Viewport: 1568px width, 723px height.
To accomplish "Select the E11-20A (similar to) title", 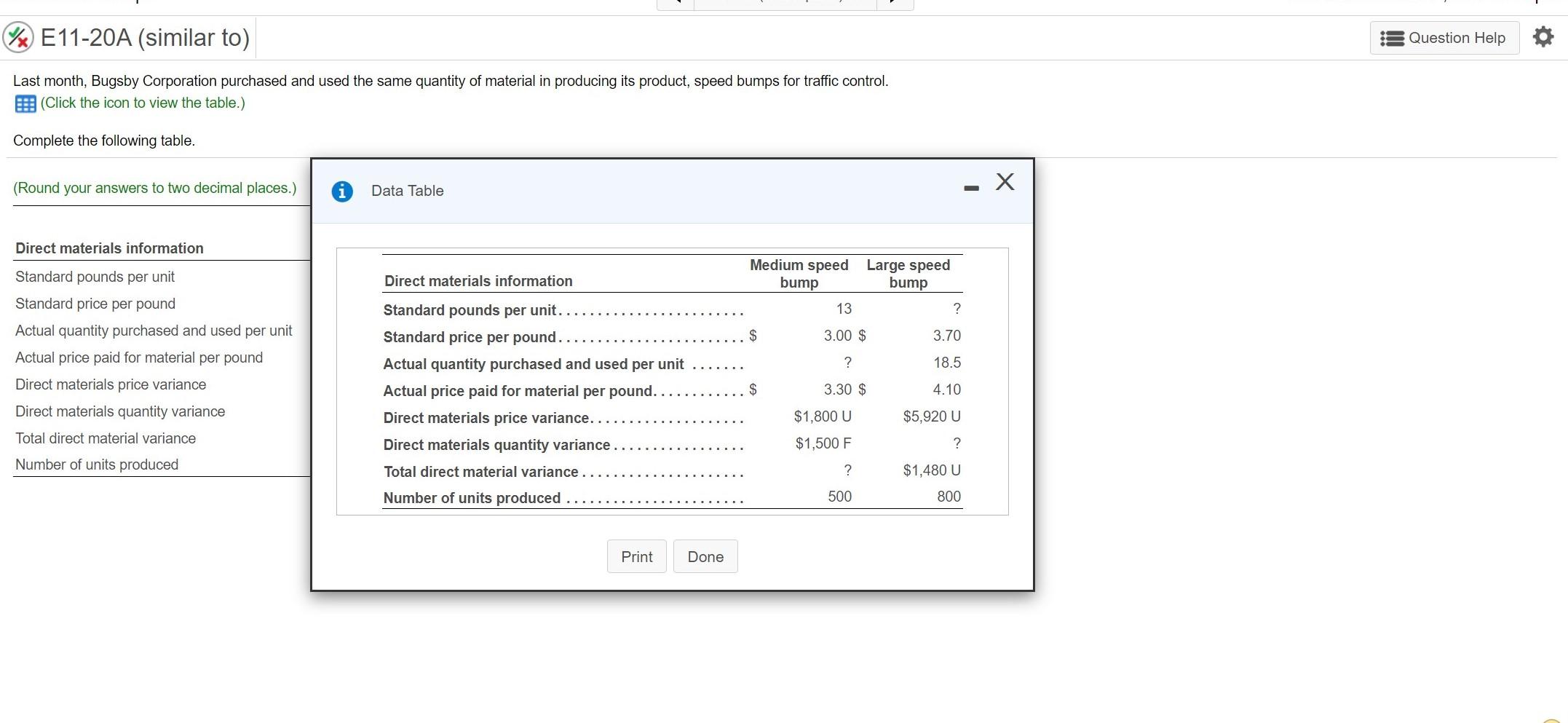I will tap(145, 37).
